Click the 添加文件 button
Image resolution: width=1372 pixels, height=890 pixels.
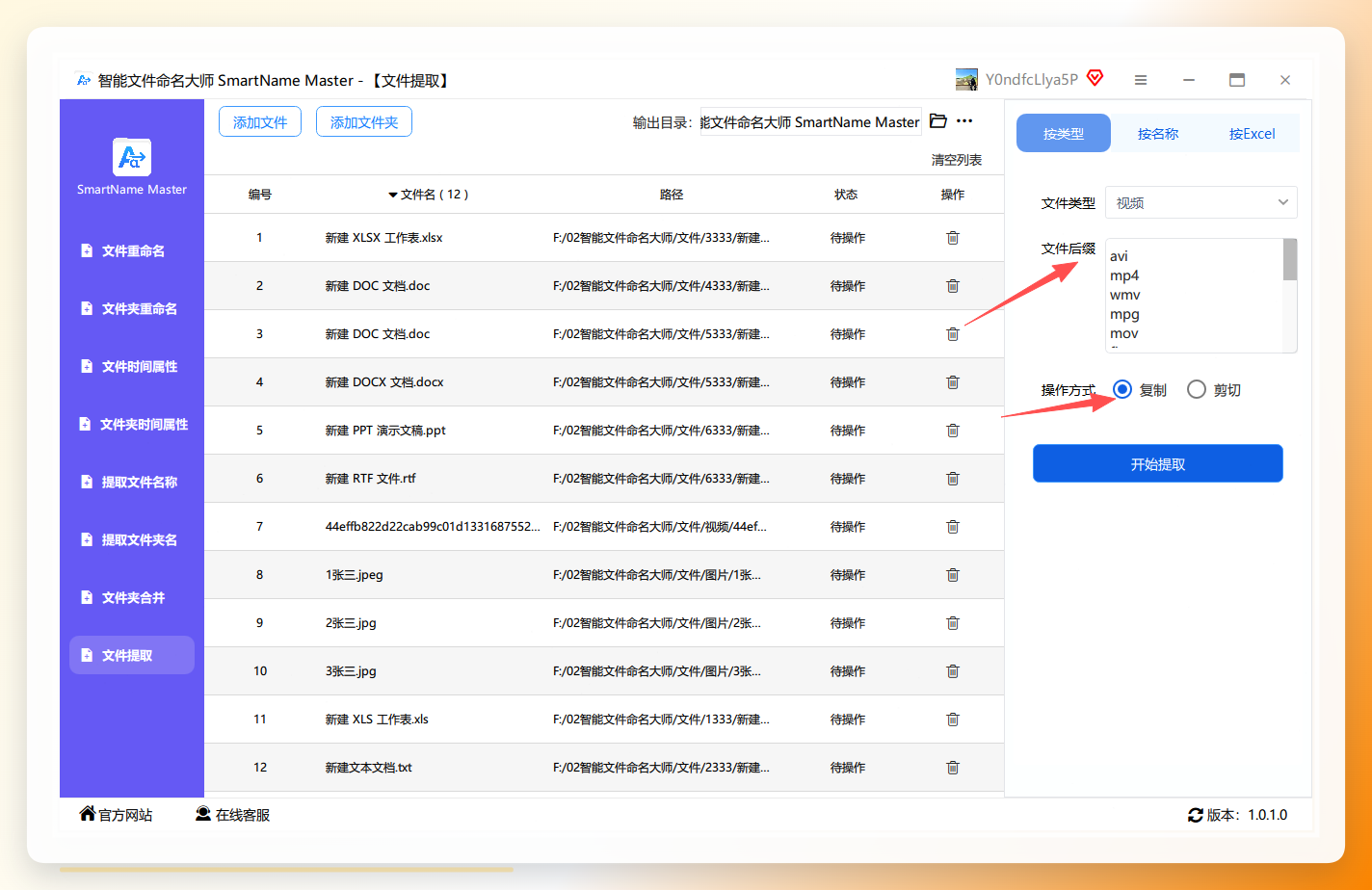(260, 122)
